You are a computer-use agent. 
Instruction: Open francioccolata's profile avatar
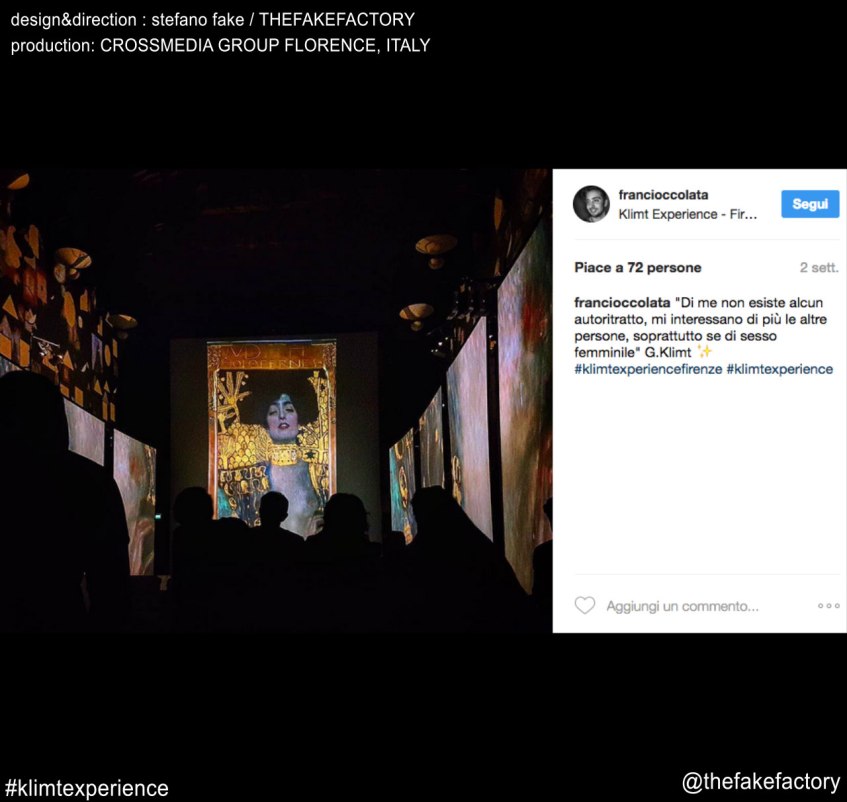click(x=591, y=204)
